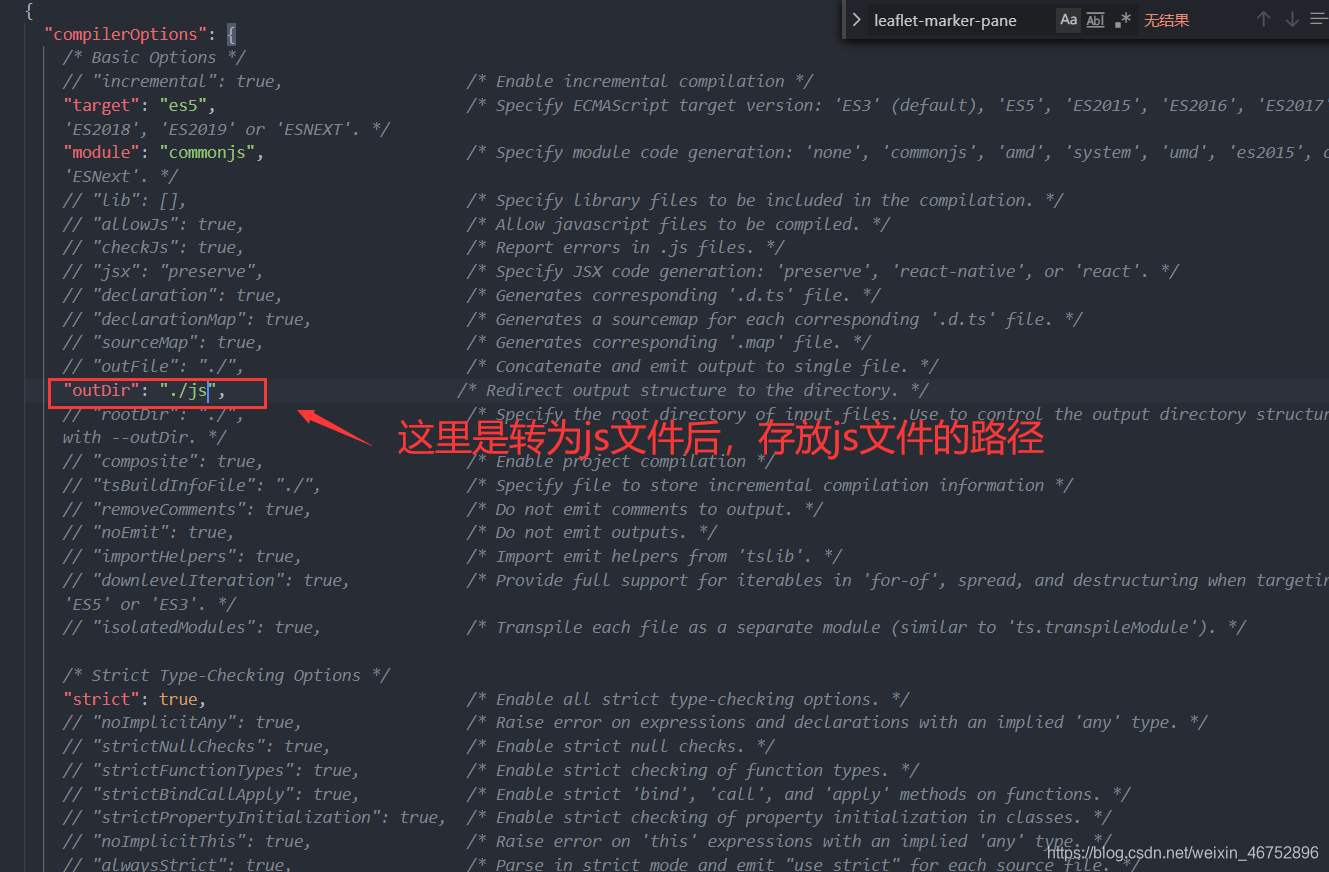This screenshot has height=872, width=1329.
Task: Click the commented "noImplicitThis": true line
Action: [x=187, y=841]
